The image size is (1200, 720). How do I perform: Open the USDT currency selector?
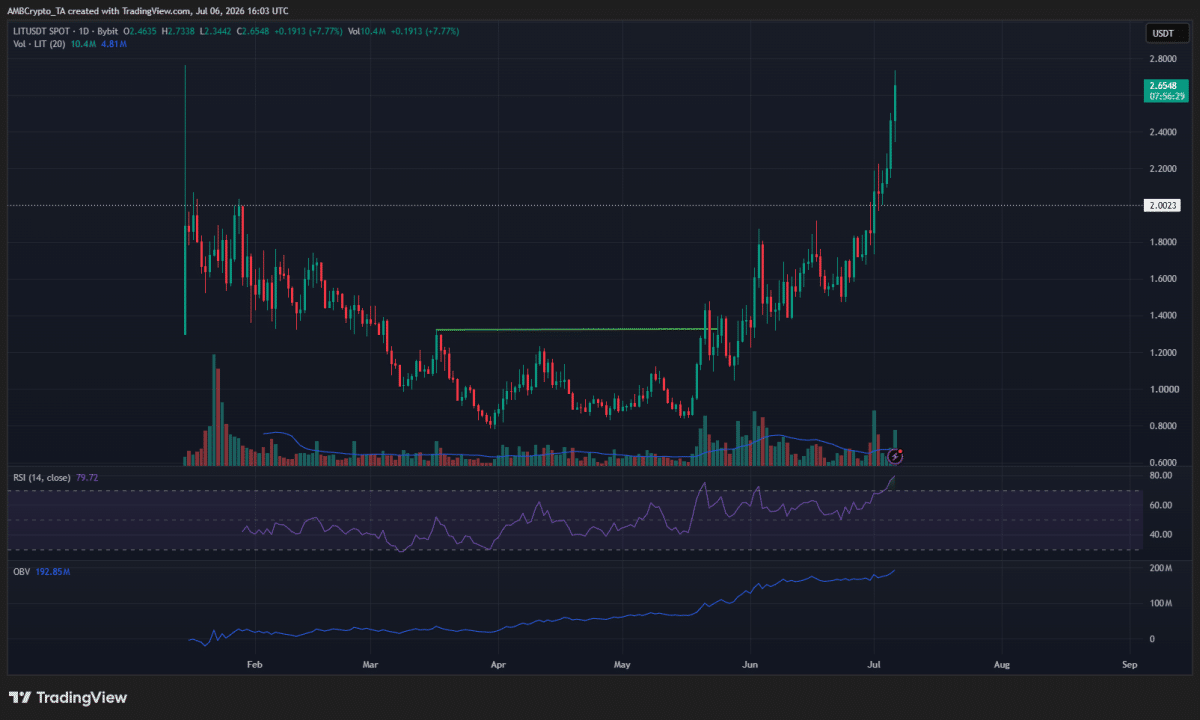click(1161, 33)
